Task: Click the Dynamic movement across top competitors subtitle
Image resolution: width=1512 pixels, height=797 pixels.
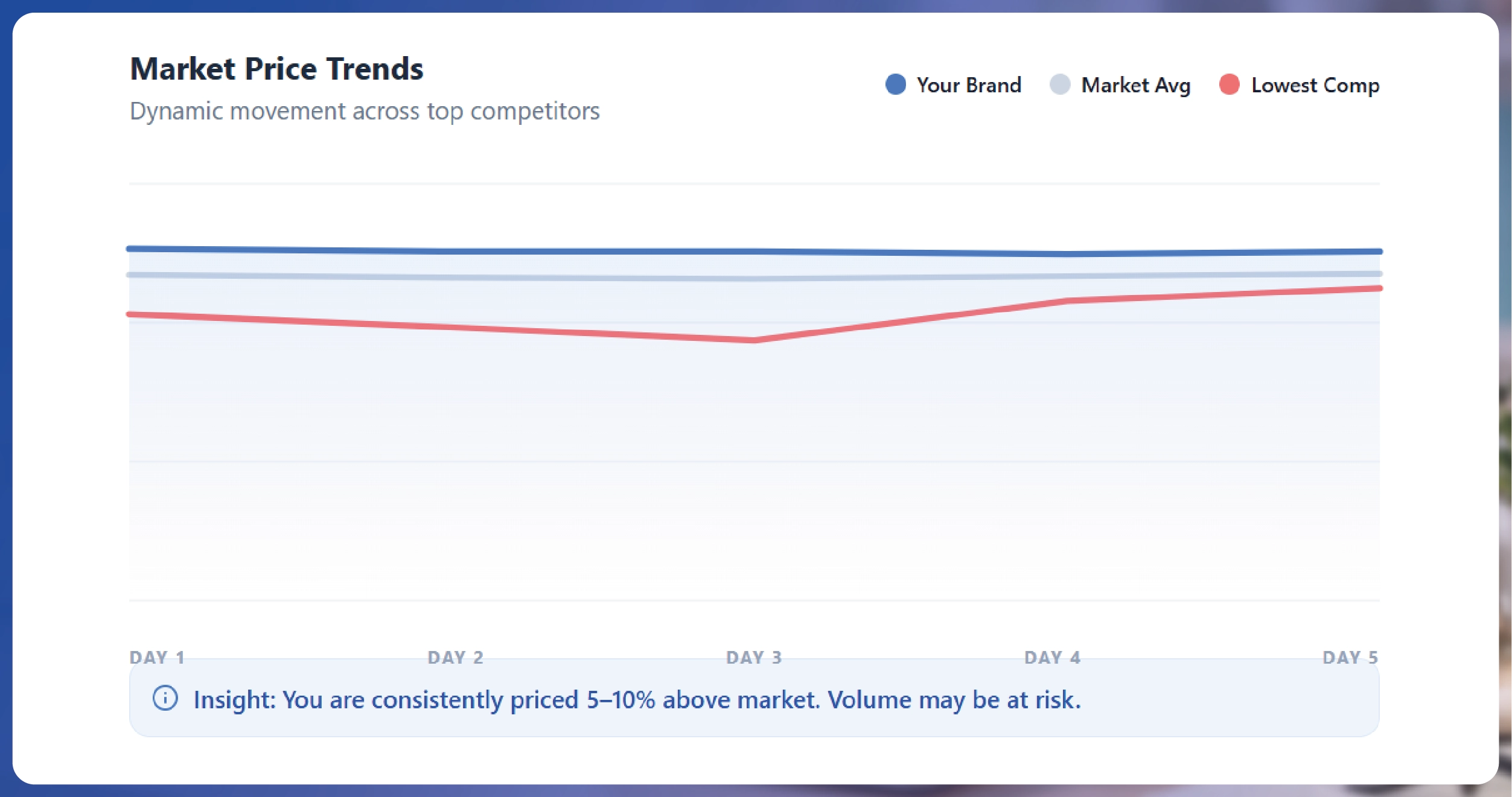Action: click(x=365, y=111)
